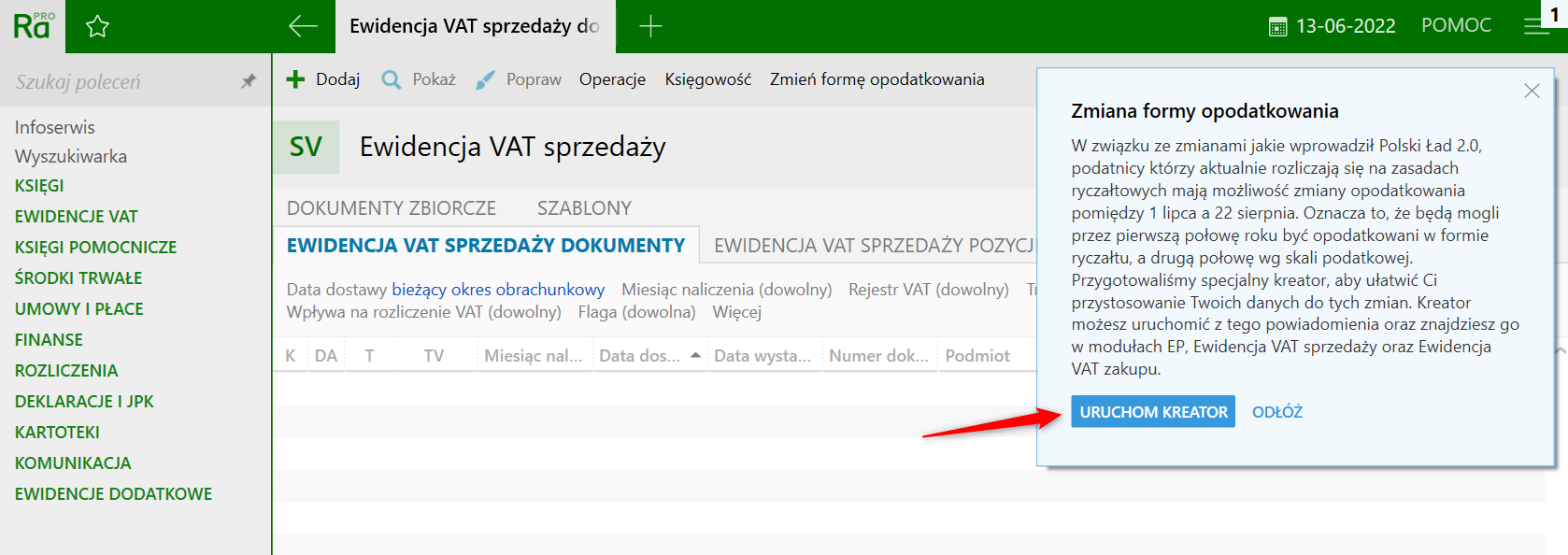Open Wpływa na rozliczenie VAT filter
Image resolution: width=1568 pixels, height=555 pixels.
point(423,312)
